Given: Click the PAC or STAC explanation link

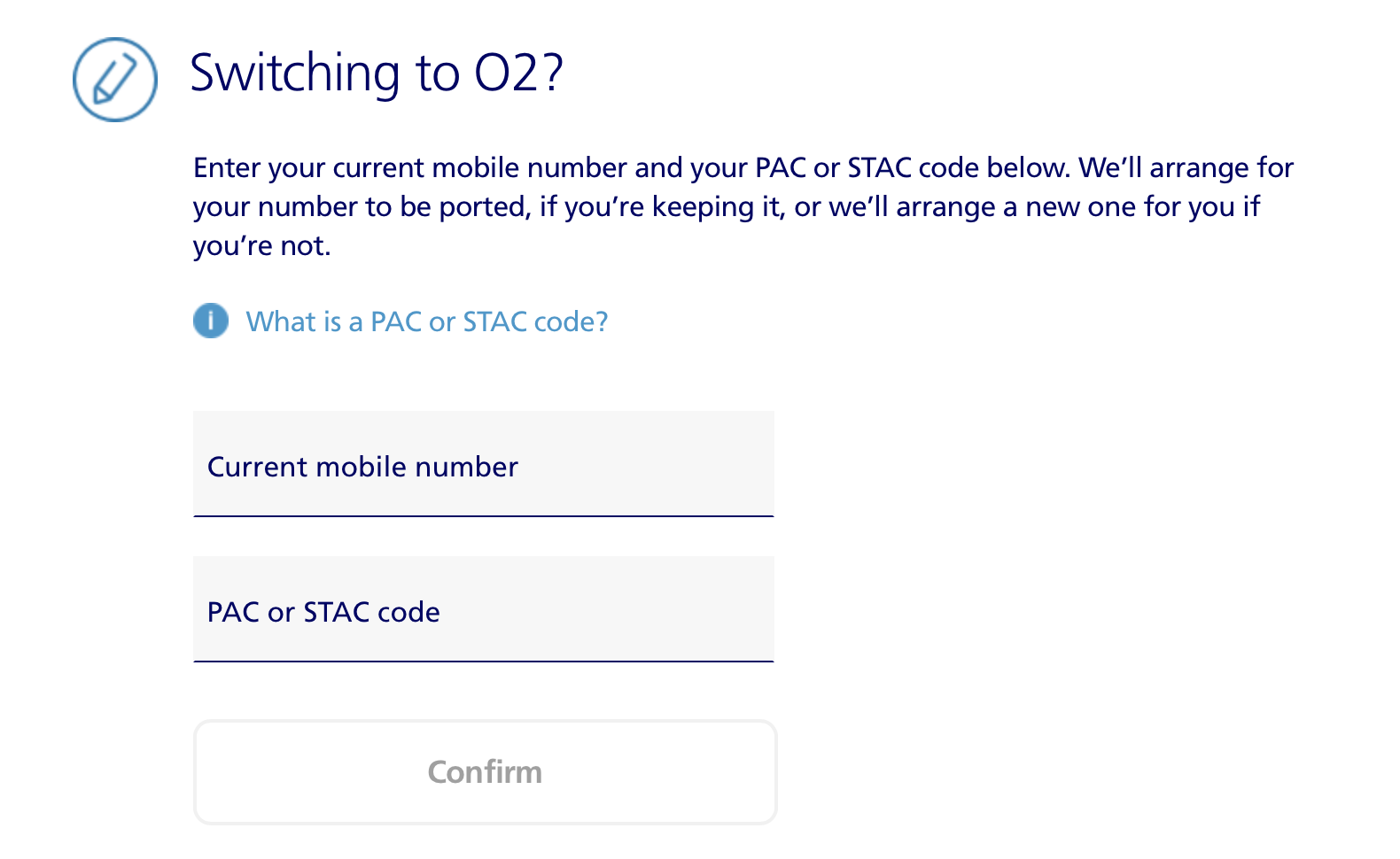Looking at the screenshot, I should [427, 321].
